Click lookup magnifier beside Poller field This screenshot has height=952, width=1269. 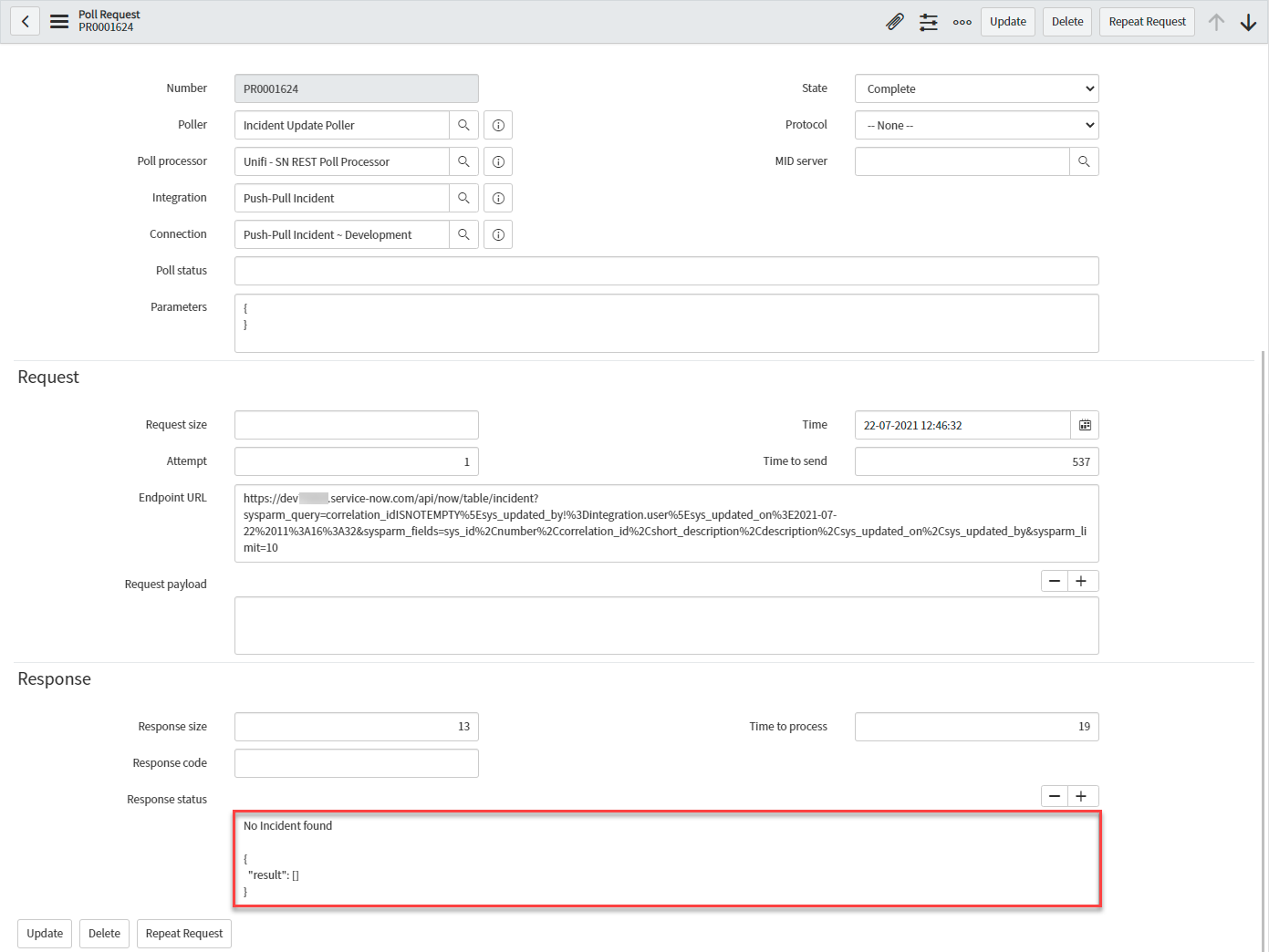[x=463, y=125]
